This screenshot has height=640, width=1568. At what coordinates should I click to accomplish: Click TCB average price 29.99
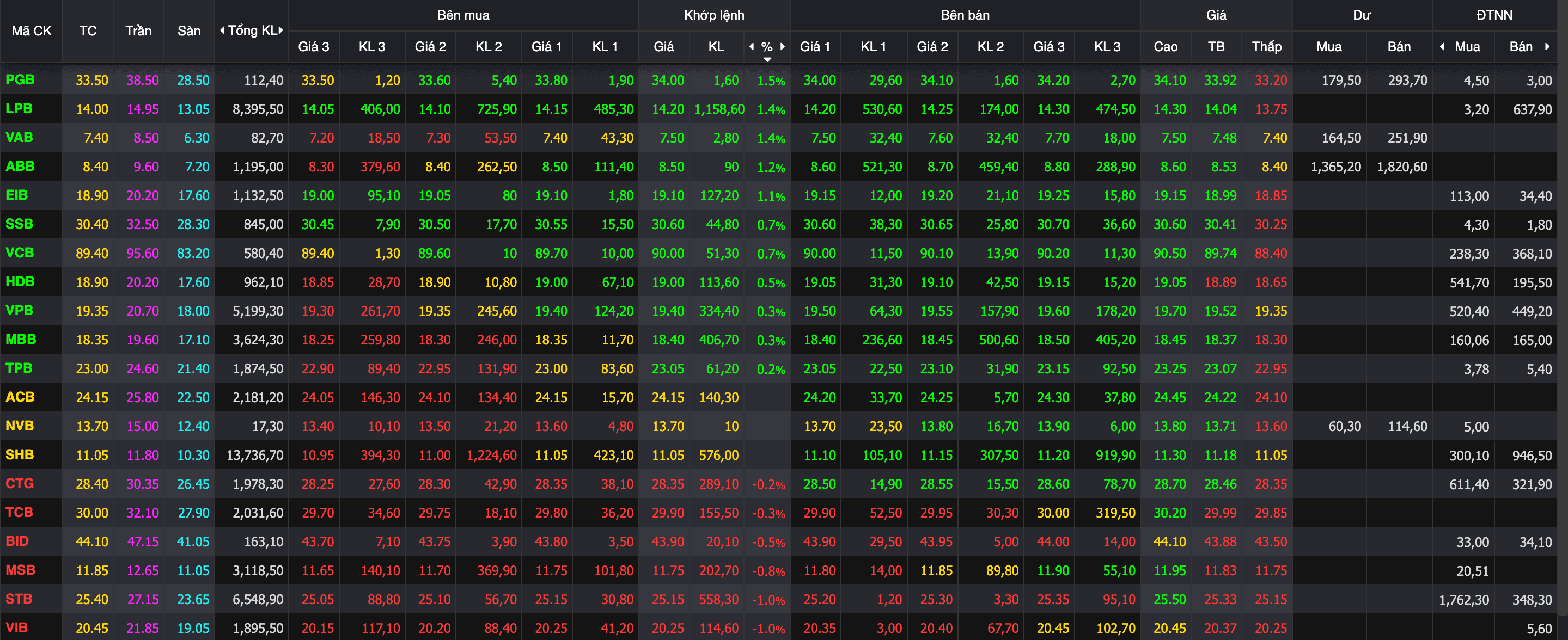pyautogui.click(x=1220, y=513)
